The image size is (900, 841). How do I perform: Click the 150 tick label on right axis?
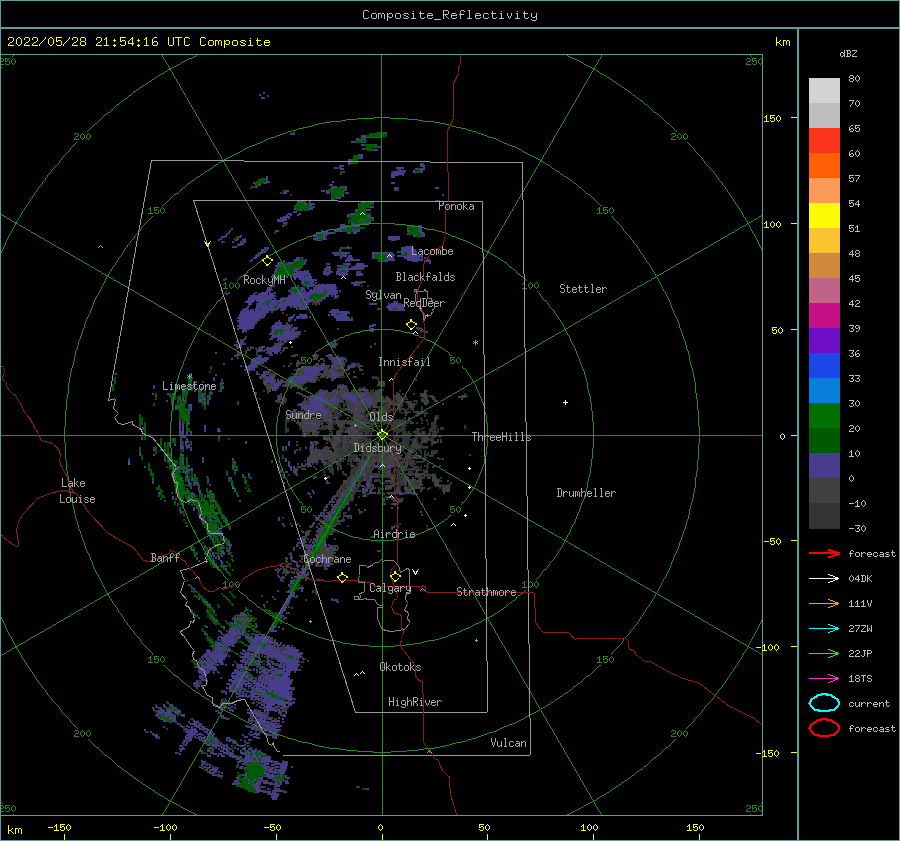pos(772,118)
